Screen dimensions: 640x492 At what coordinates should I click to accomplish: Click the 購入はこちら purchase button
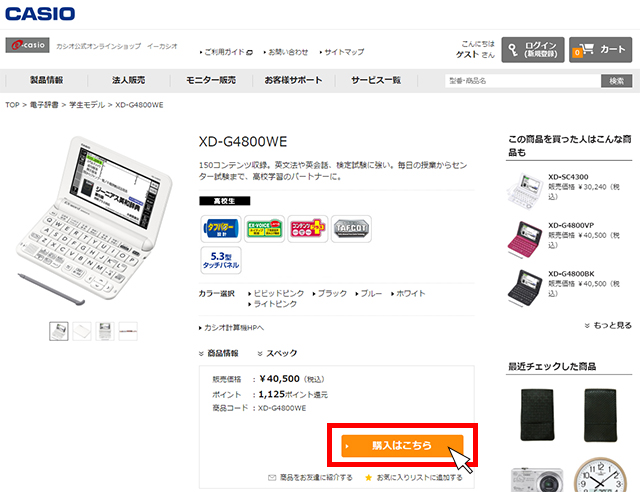(402, 445)
